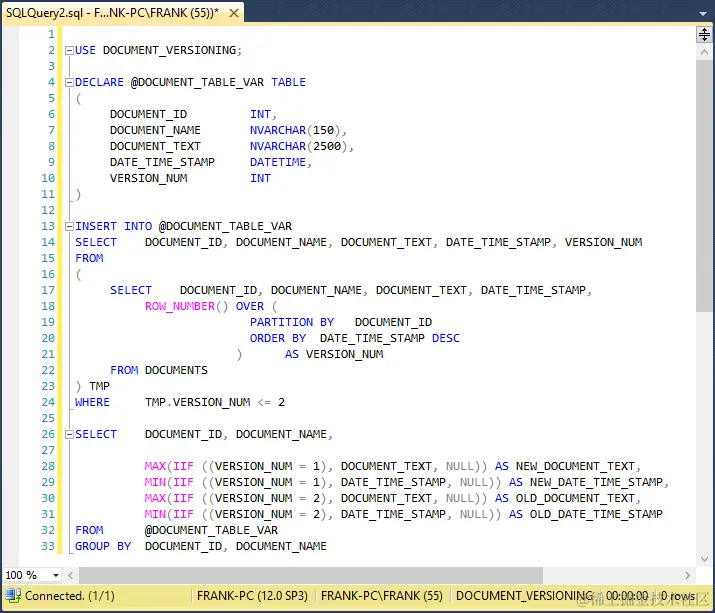The image size is (715, 613).
Task: Close the SQLQuery2.sql tab
Action: click(234, 13)
